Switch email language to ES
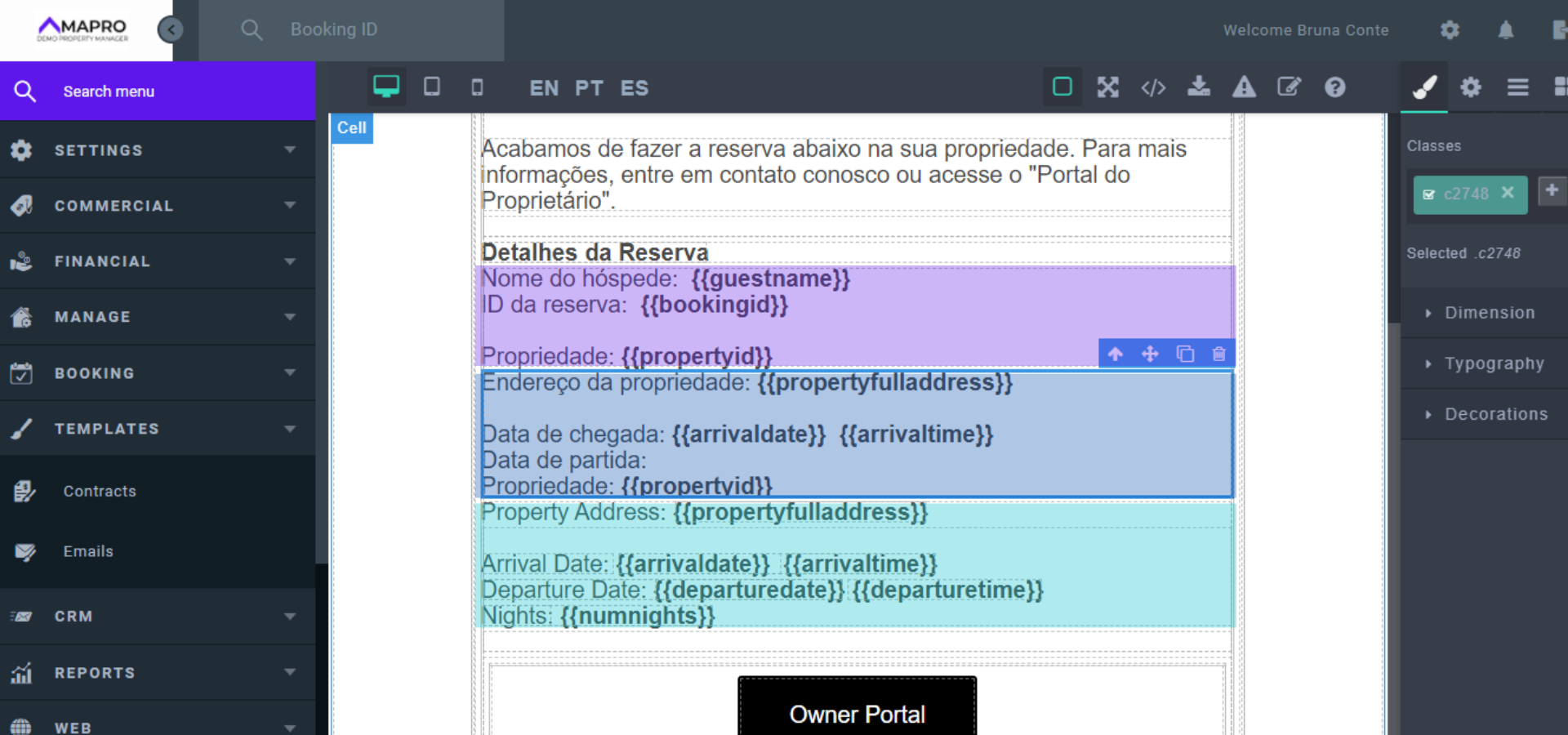 point(634,88)
